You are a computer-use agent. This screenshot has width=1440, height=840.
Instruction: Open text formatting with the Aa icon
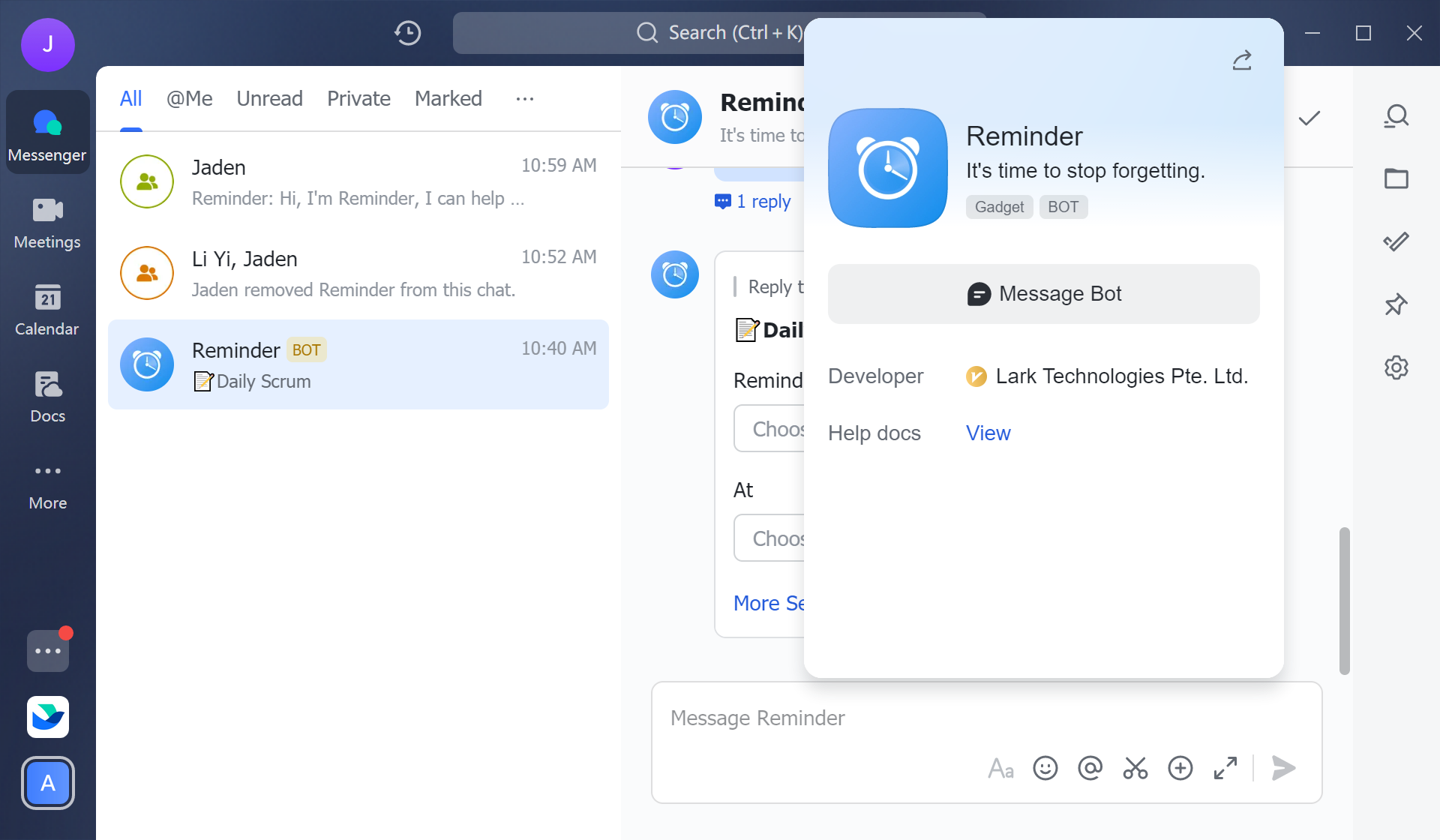(x=1000, y=768)
